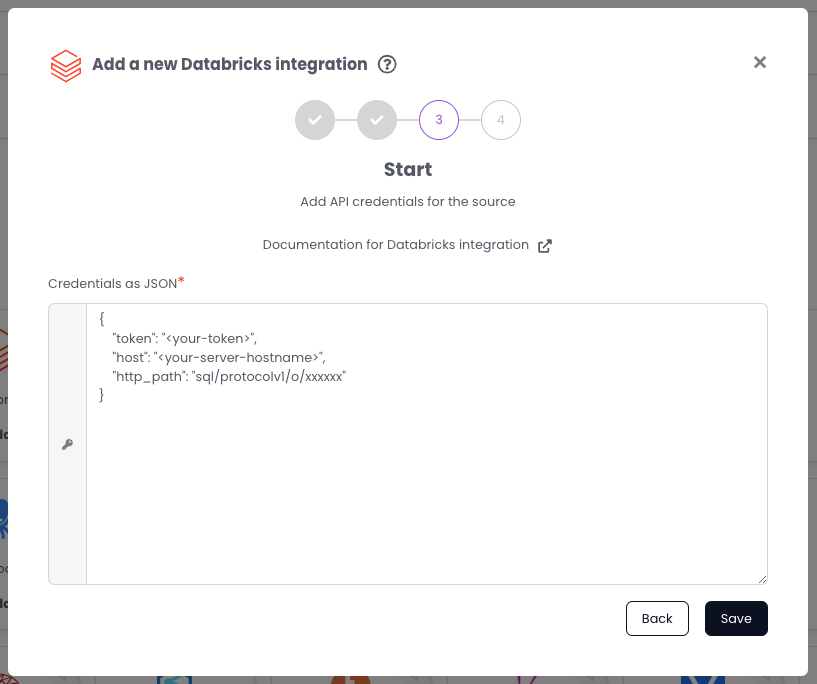Go to completed step two checkmark
Viewport: 817px width, 684px height.
pos(376,120)
